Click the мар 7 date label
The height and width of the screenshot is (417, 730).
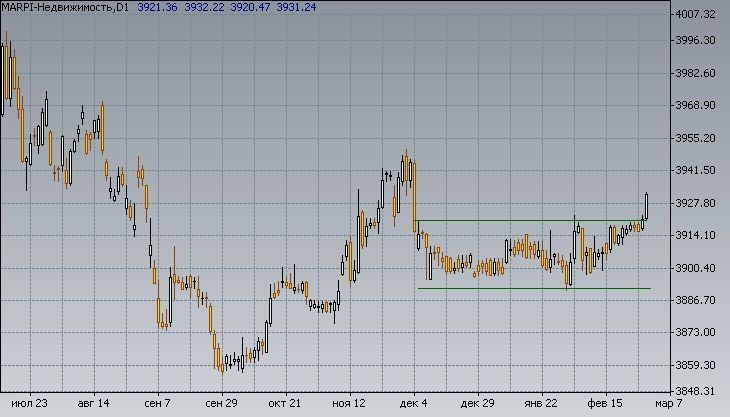[669, 404]
